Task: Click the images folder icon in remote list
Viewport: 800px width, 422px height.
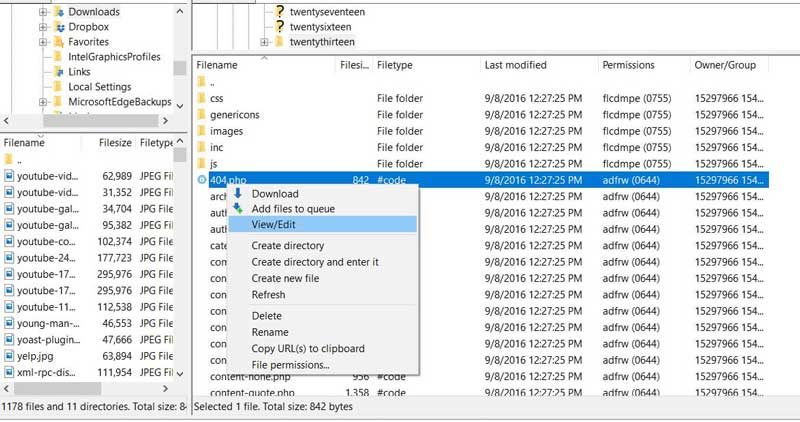Action: (201, 131)
